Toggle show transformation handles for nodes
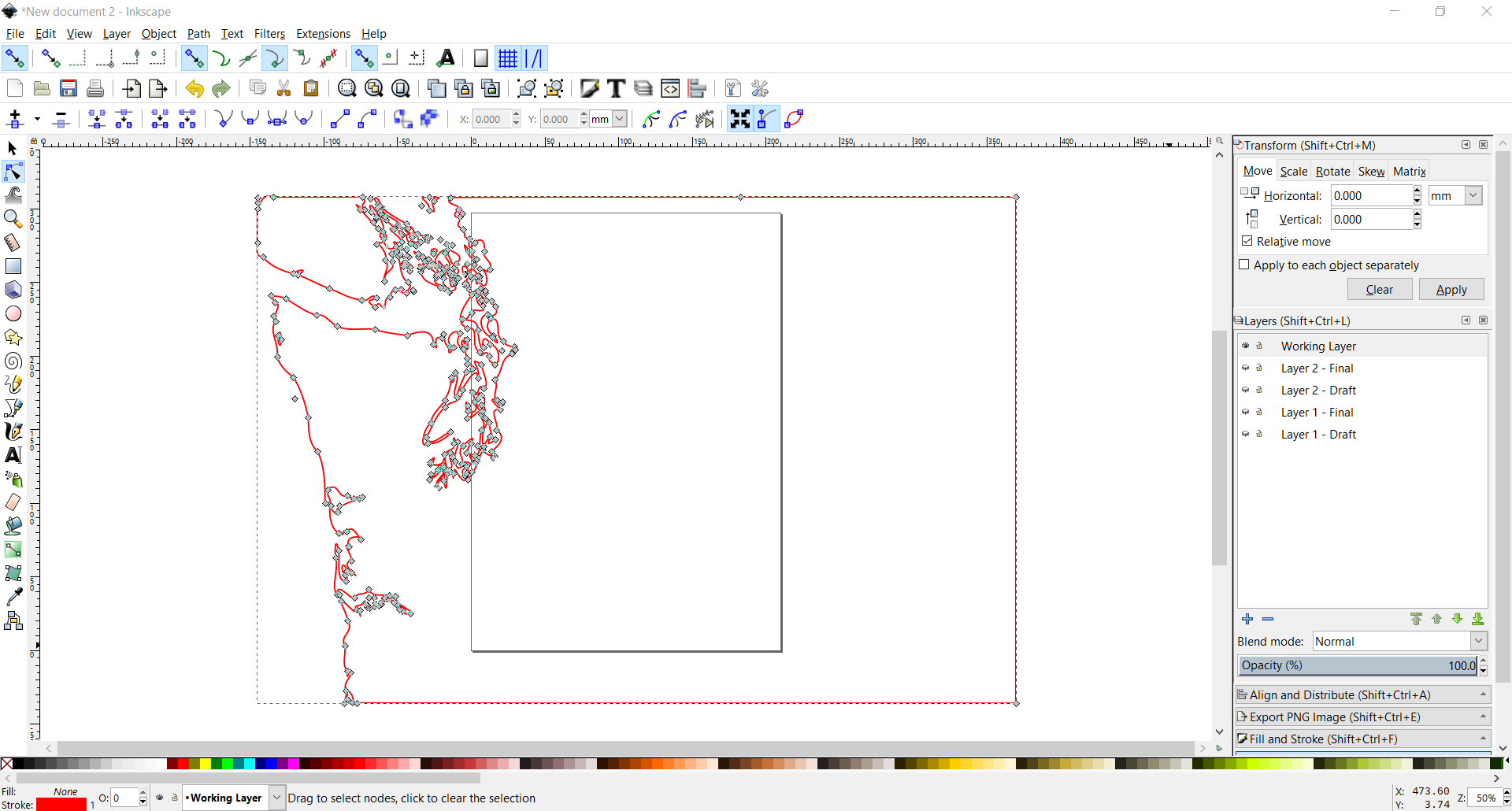Screen dimensions: 1512x811 click(740, 119)
